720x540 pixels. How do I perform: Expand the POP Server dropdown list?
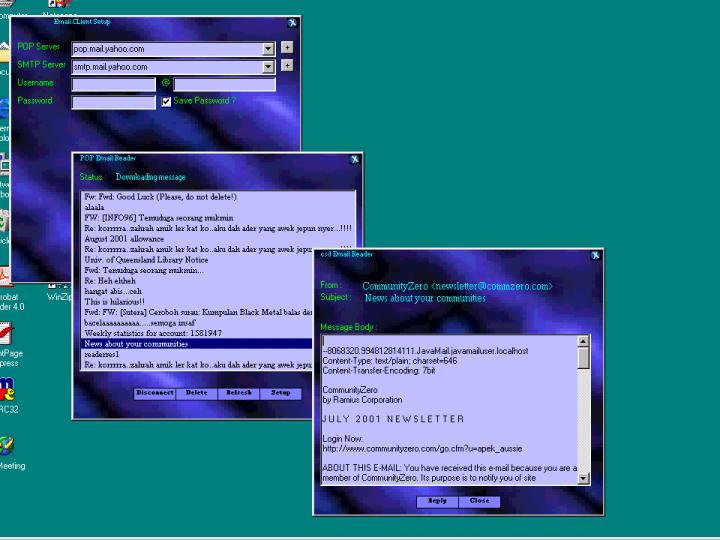pyautogui.click(x=268, y=48)
